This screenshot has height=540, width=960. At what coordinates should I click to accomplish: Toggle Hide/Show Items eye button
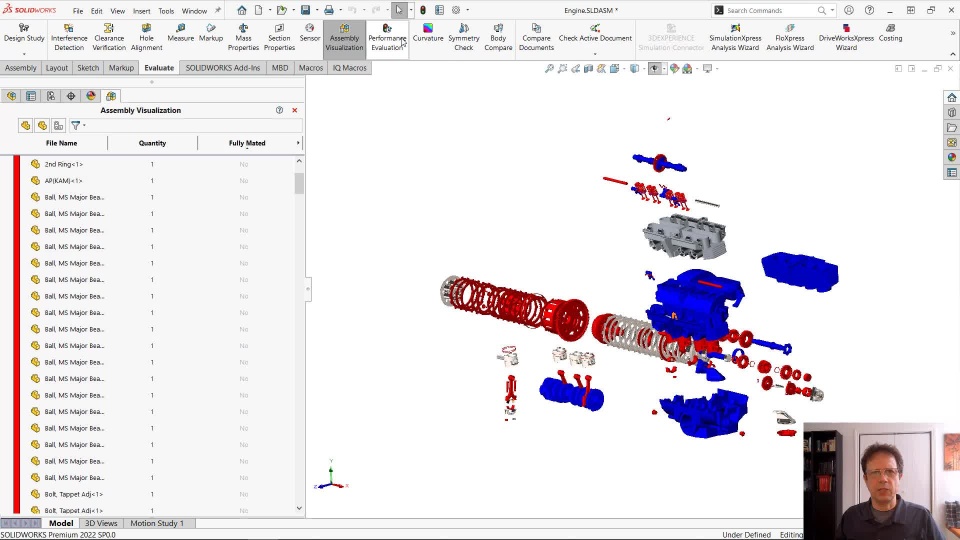[x=654, y=69]
